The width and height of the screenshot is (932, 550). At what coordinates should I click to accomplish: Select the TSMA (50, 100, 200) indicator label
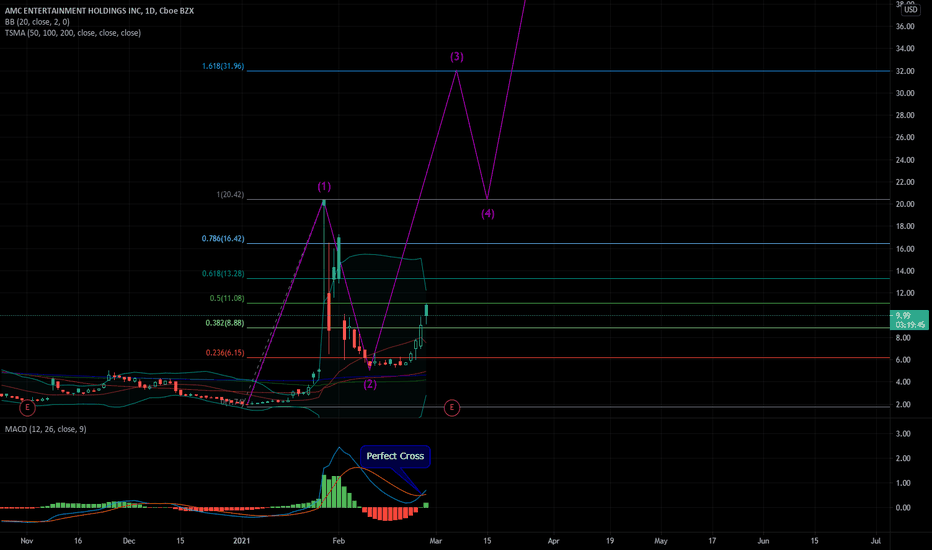point(73,33)
